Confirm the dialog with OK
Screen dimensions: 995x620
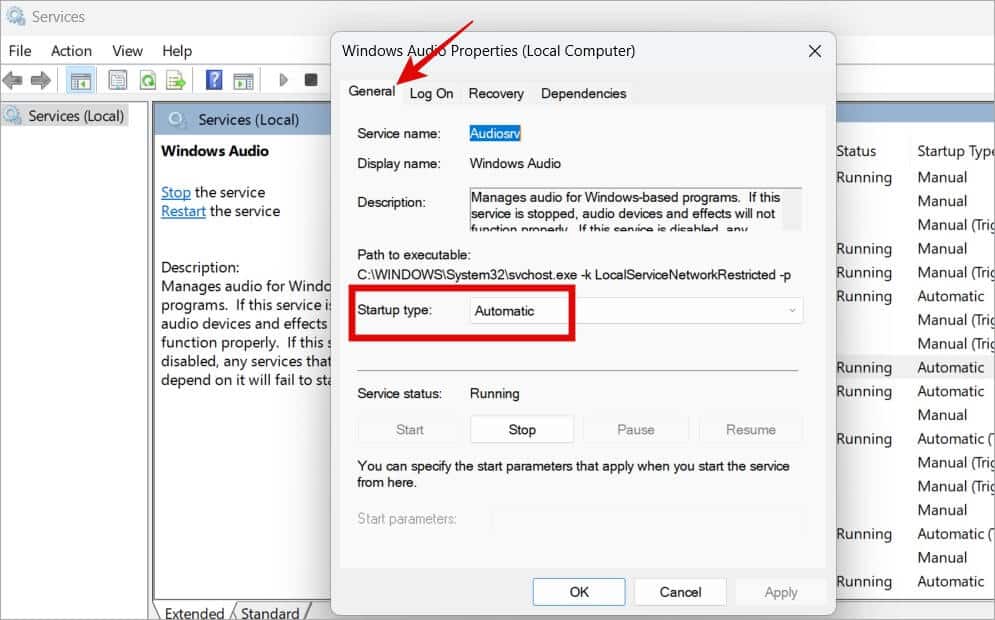(579, 592)
